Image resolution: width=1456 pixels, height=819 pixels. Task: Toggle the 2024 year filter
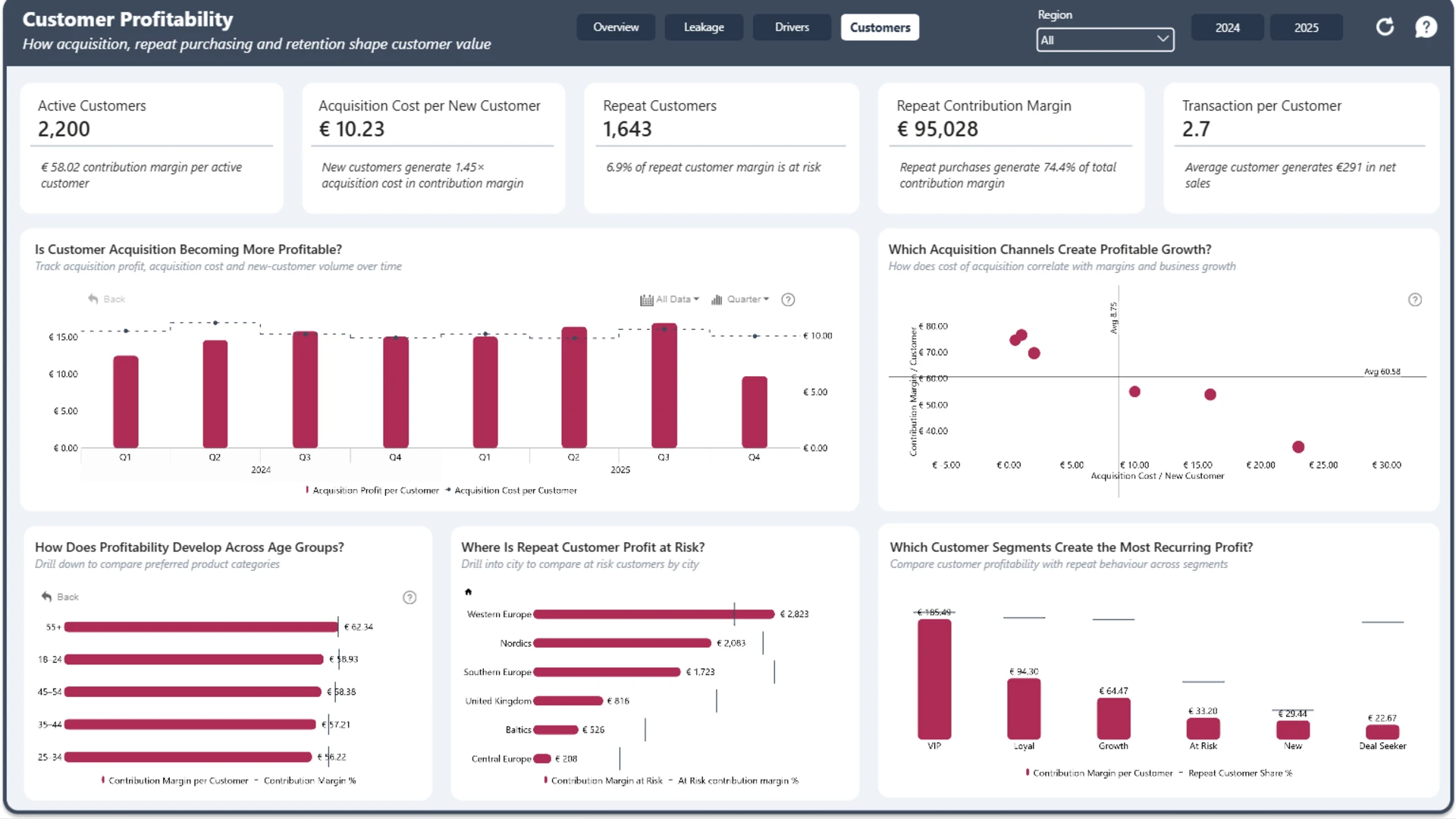(x=1227, y=27)
